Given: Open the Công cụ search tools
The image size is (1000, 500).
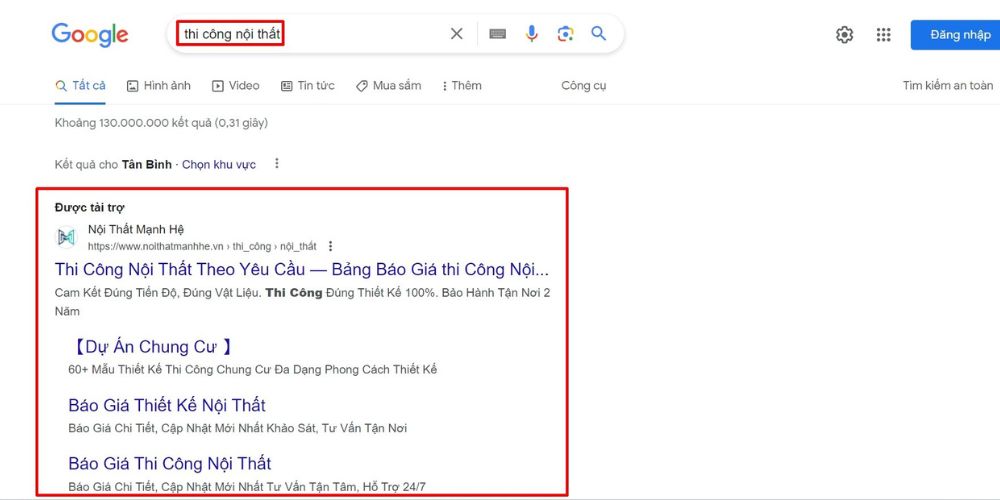Looking at the screenshot, I should click(x=584, y=85).
